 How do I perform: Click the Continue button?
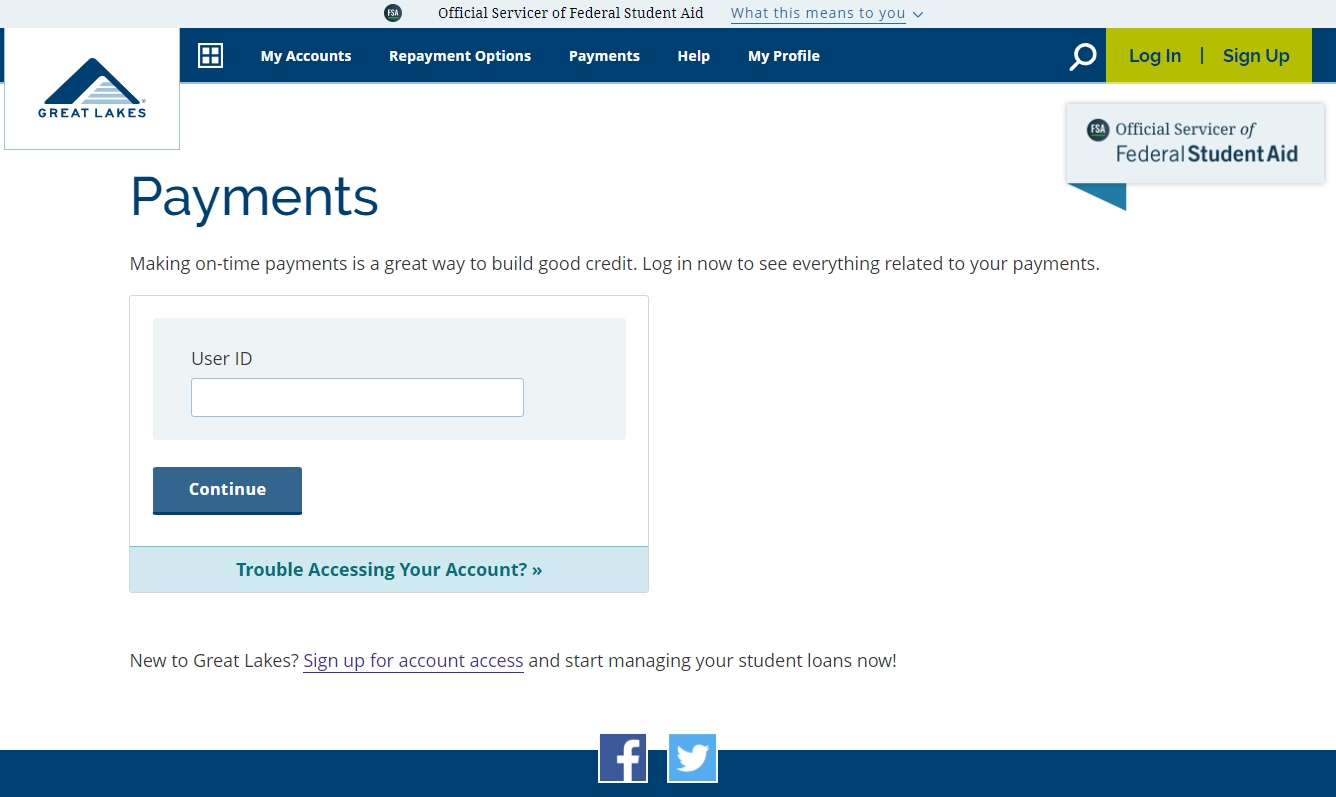point(227,490)
